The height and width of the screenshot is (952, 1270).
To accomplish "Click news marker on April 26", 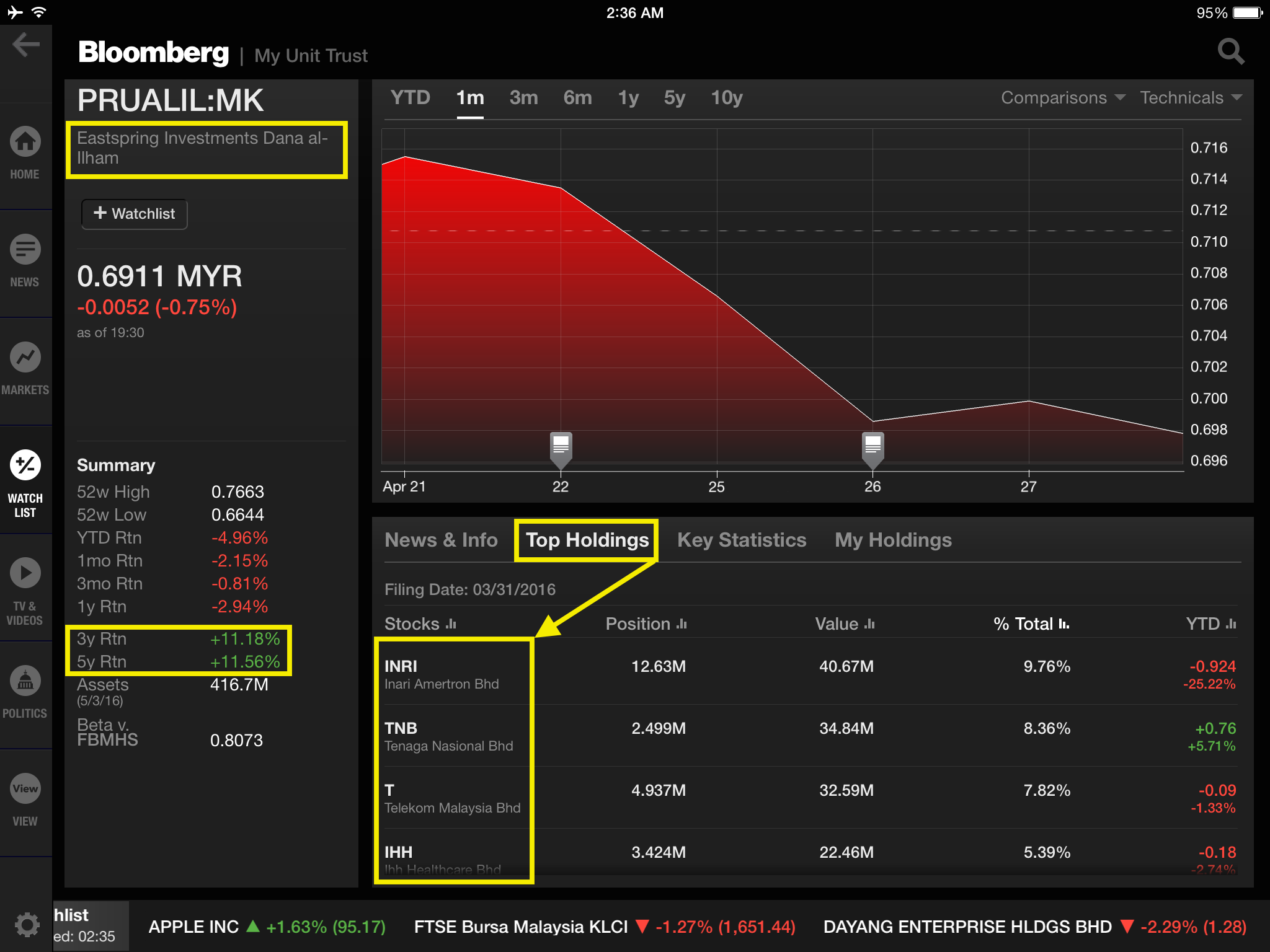I will 873,447.
